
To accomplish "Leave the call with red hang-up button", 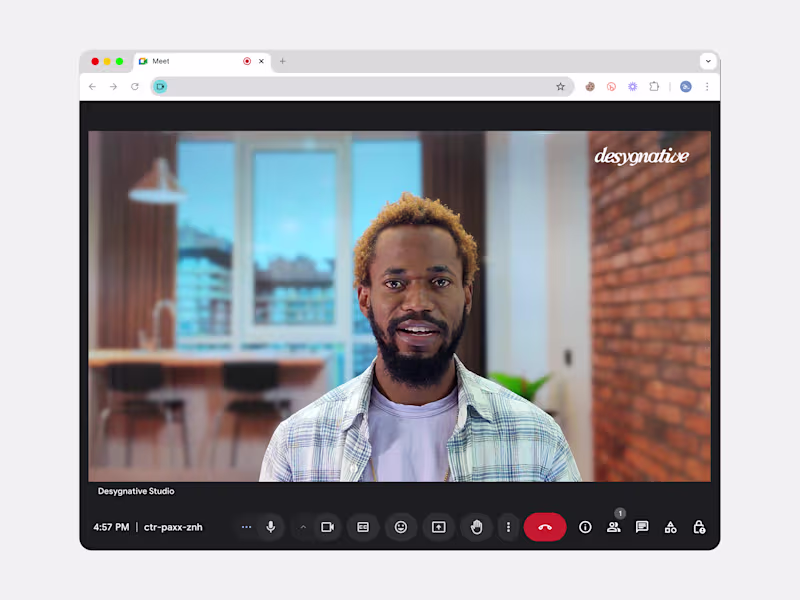I will (x=545, y=527).
